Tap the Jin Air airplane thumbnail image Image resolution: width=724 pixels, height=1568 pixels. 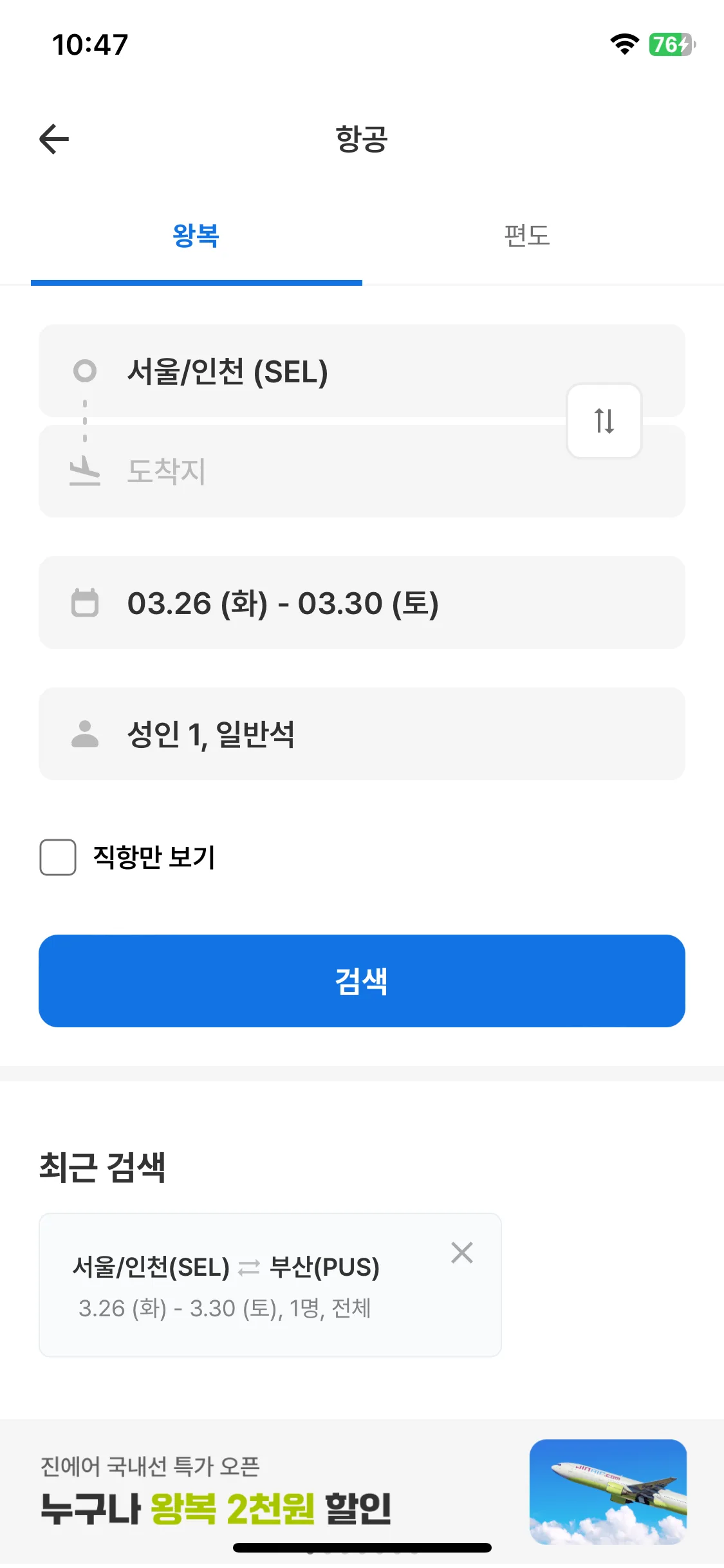pos(608,1492)
